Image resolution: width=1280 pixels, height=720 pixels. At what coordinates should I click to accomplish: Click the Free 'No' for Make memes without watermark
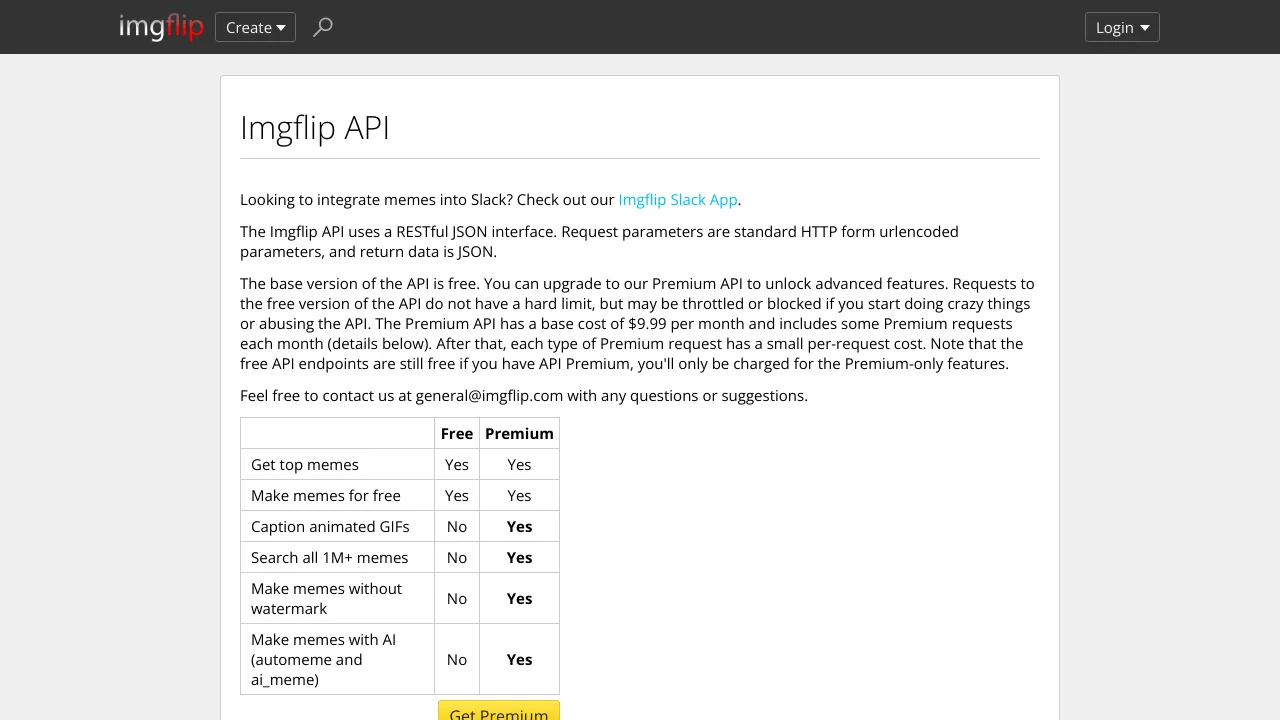(x=457, y=598)
